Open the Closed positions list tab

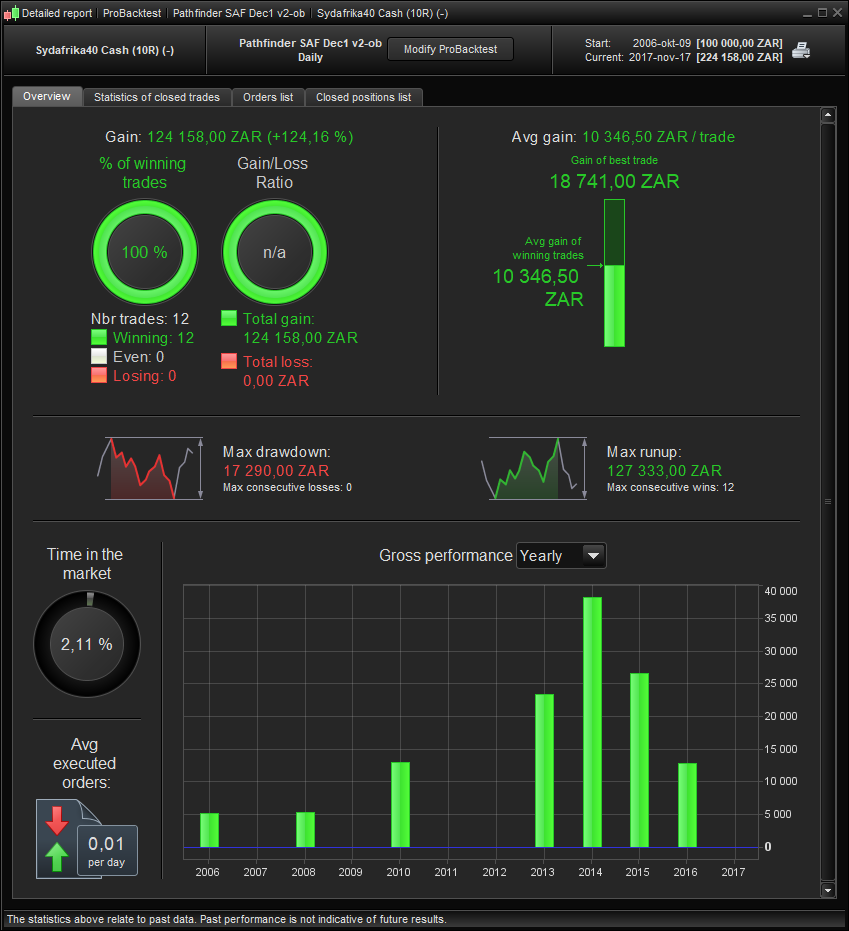[x=363, y=97]
